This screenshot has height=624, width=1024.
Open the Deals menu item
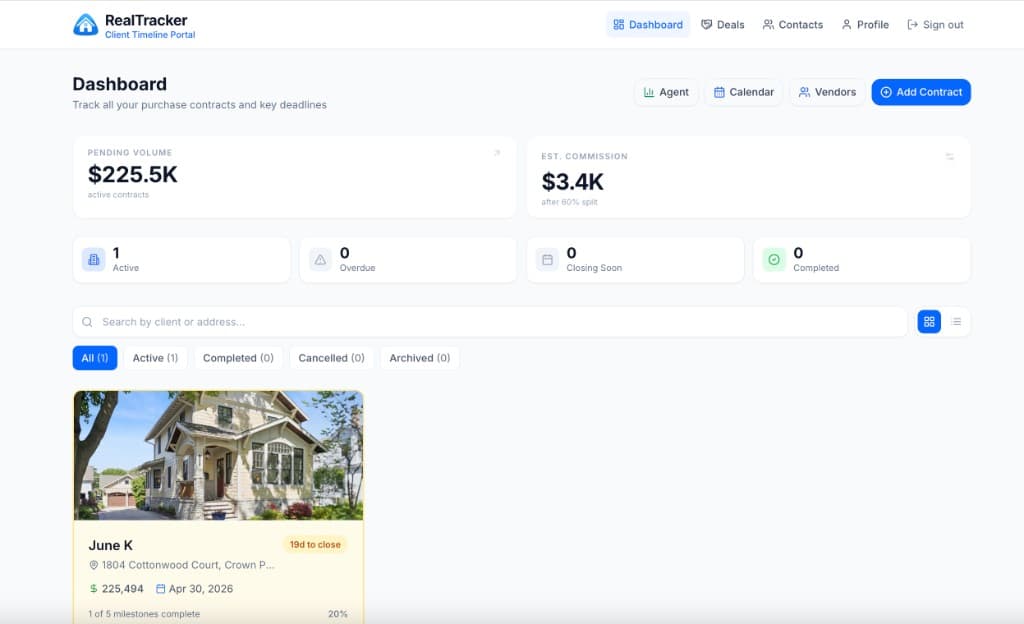(x=723, y=24)
